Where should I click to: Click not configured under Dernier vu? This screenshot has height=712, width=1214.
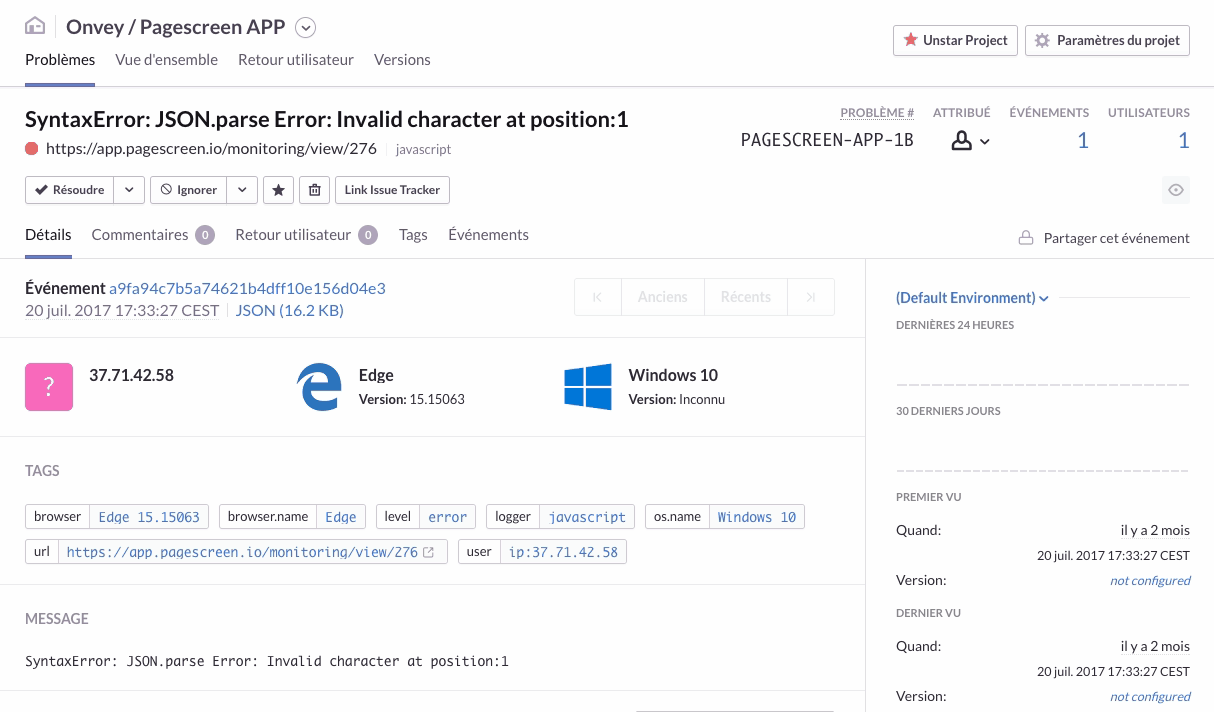[x=1150, y=696]
